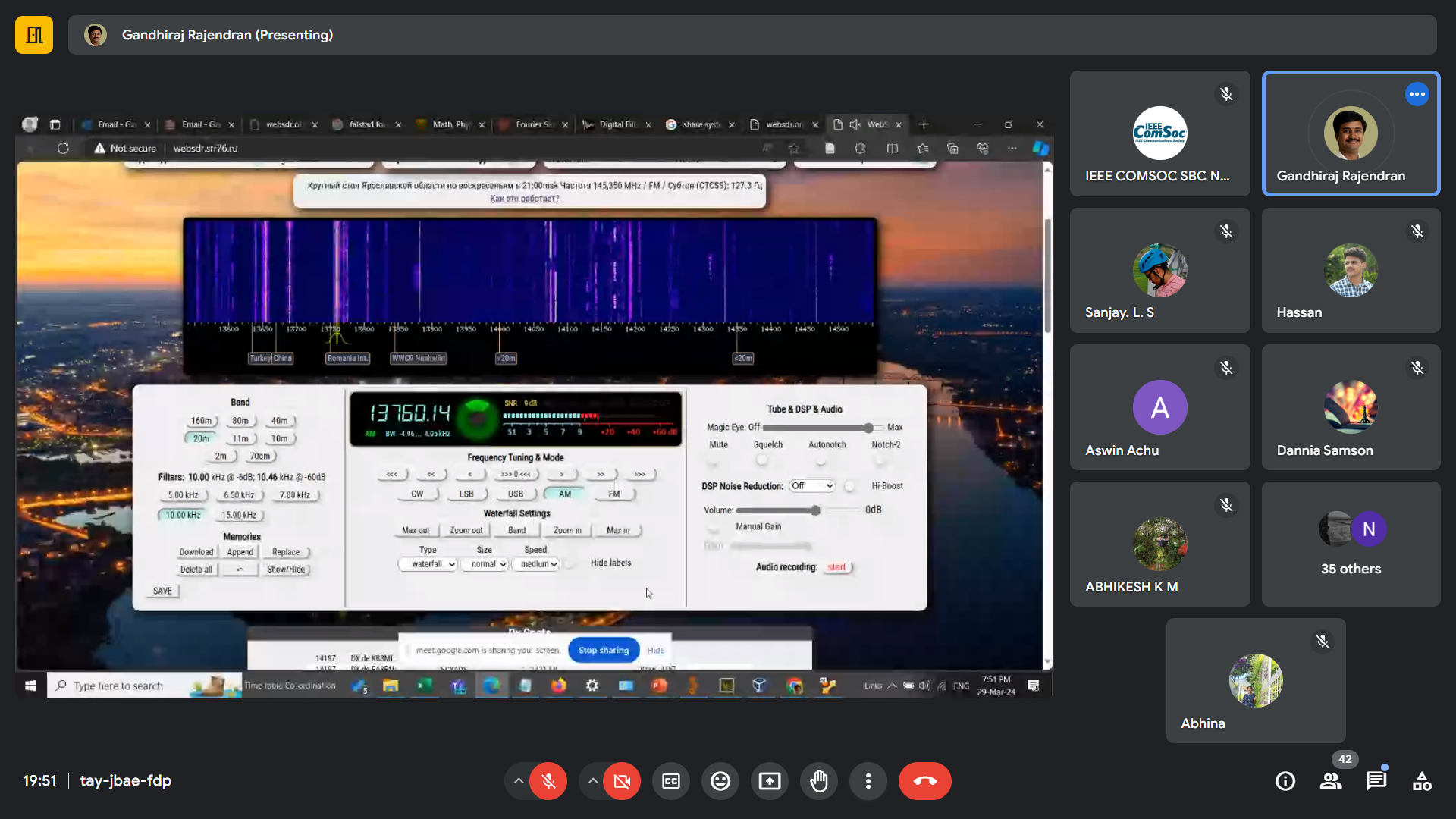The height and width of the screenshot is (819, 1456).
Task: Open the activities shapes icon
Action: [1422, 781]
